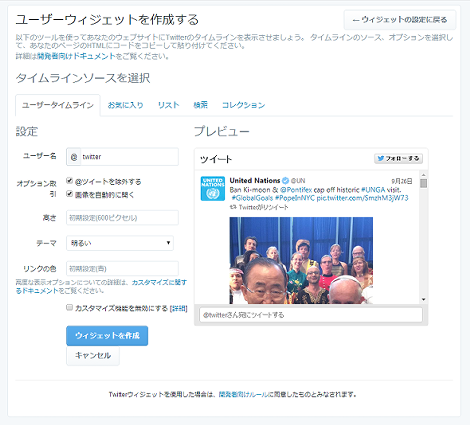Screen dimensions: 470x425
Task: Click the United Nations account name
Action: pyautogui.click(x=255, y=181)
